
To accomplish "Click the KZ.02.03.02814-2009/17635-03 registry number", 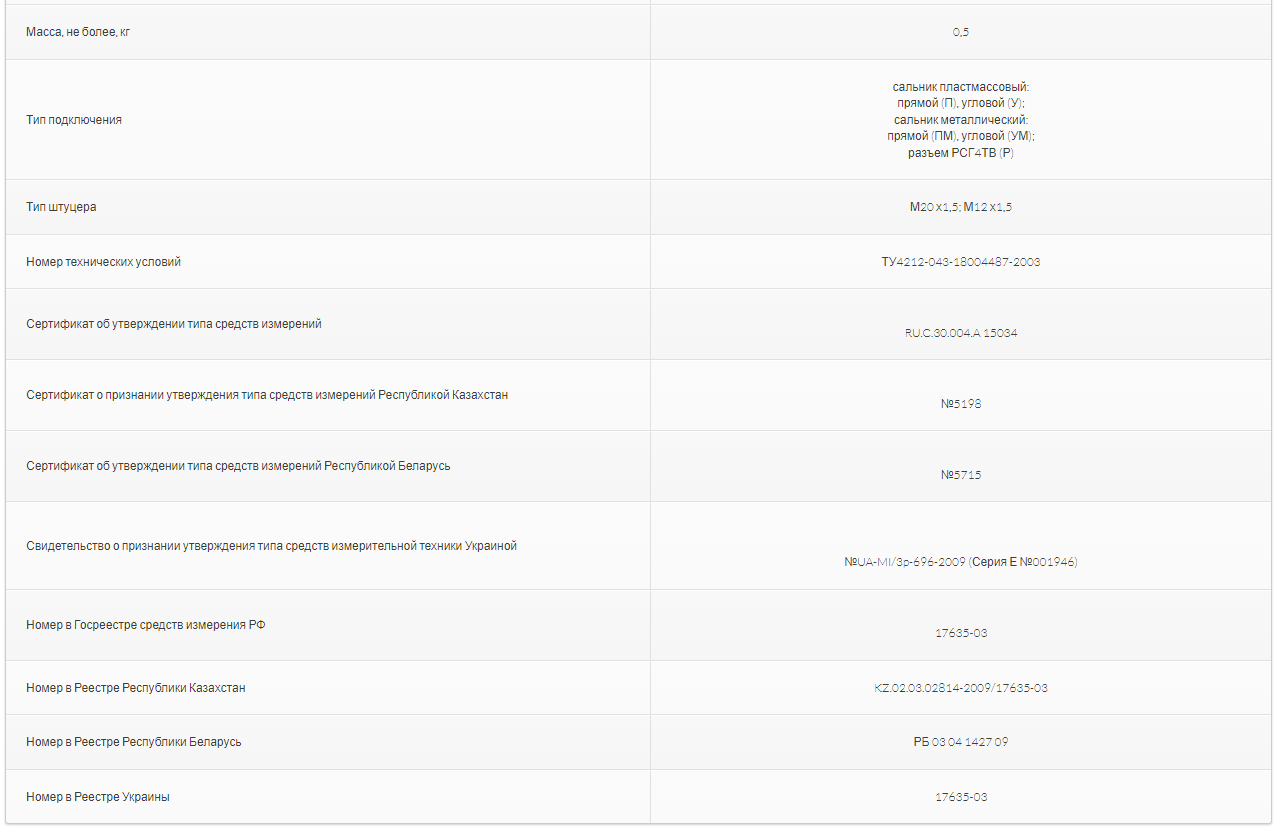I will [960, 688].
